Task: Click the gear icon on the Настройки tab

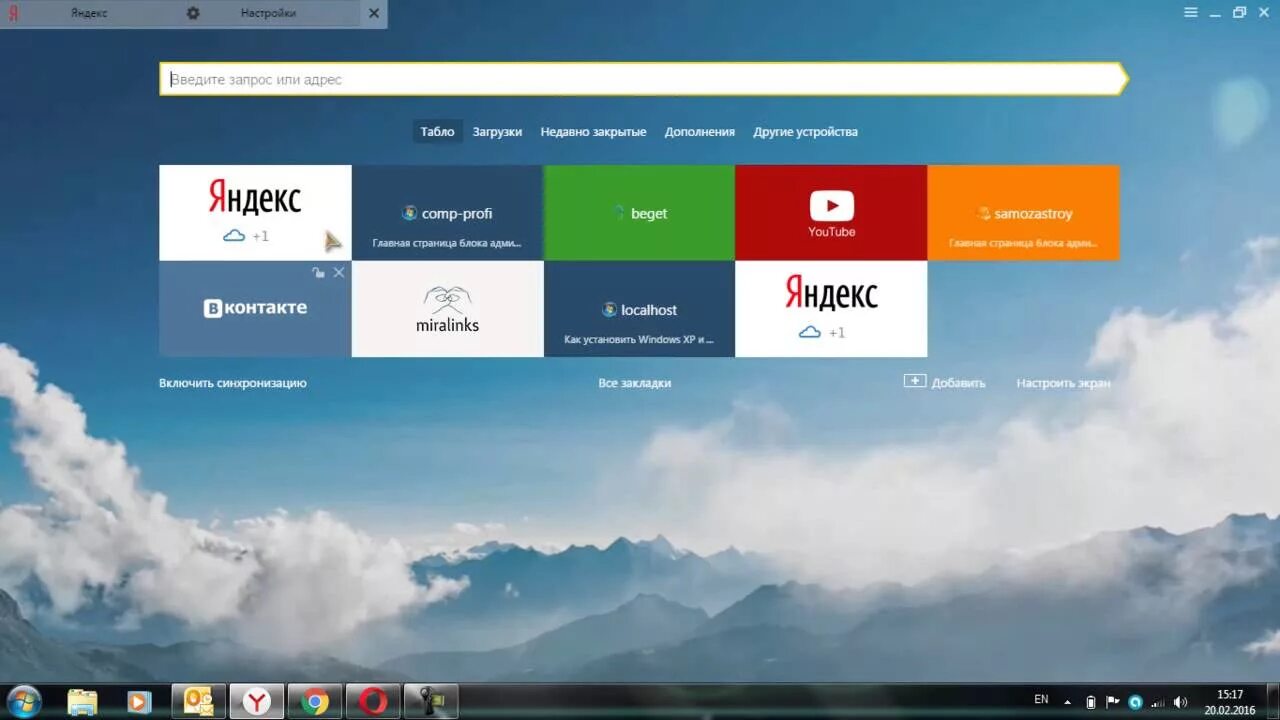Action: (193, 14)
